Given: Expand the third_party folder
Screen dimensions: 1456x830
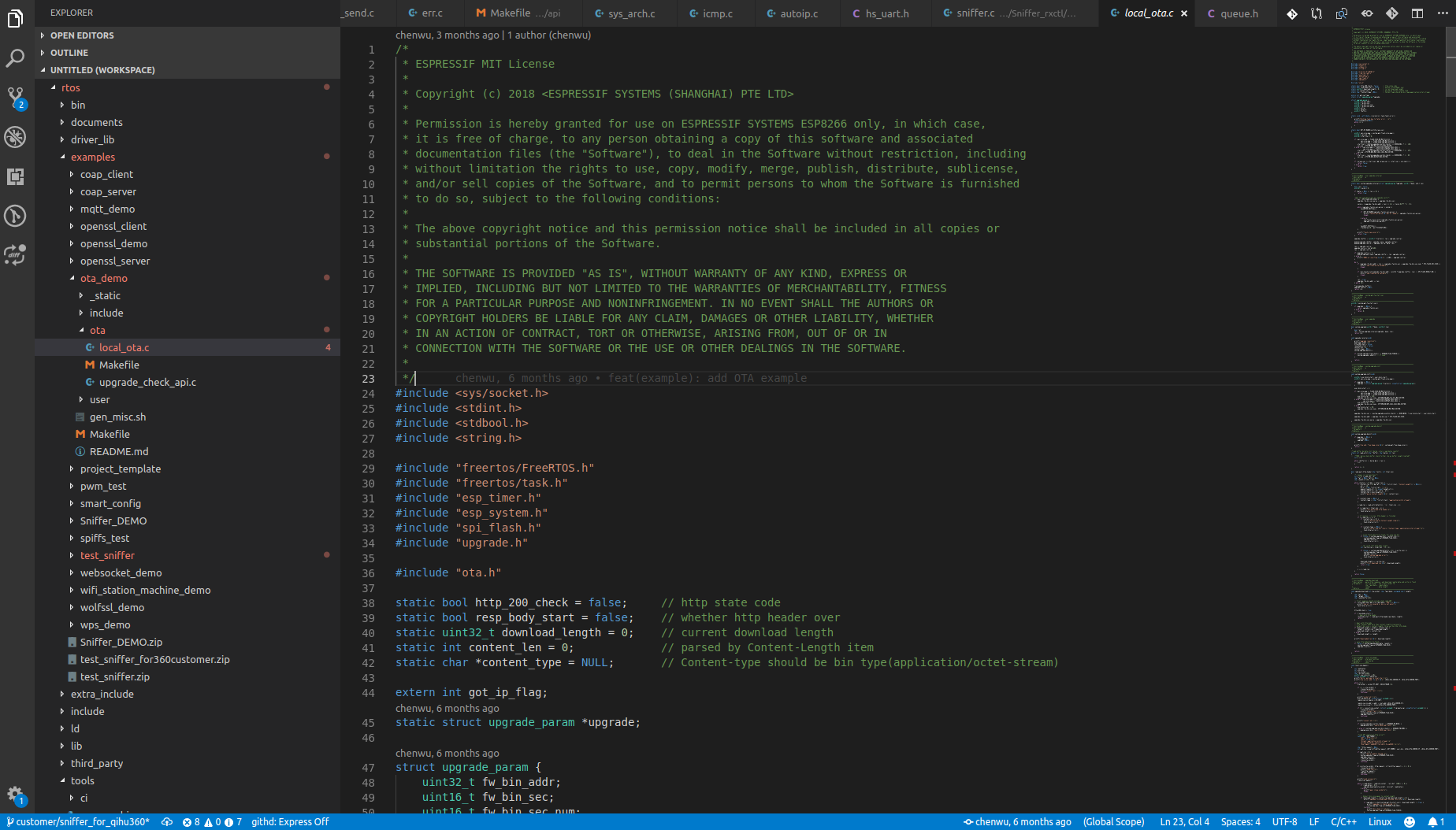Looking at the screenshot, I should click(x=188, y=763).
